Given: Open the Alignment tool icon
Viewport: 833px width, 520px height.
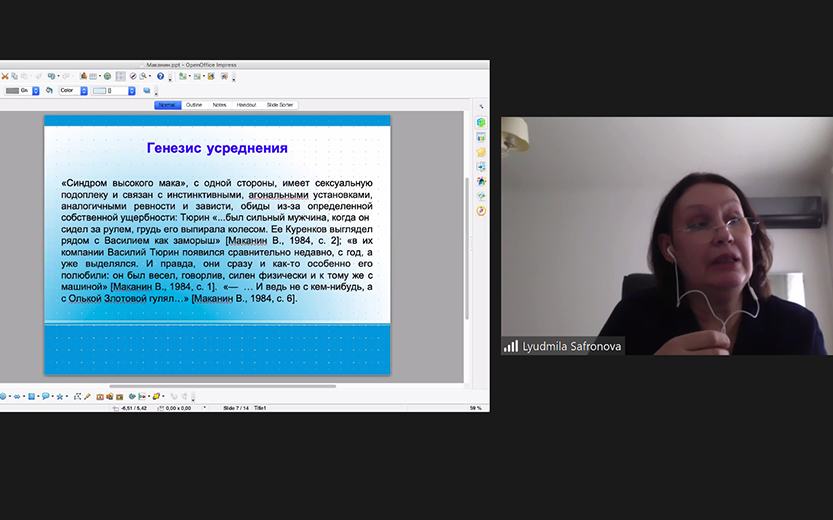Looking at the screenshot, I should pos(142,396).
